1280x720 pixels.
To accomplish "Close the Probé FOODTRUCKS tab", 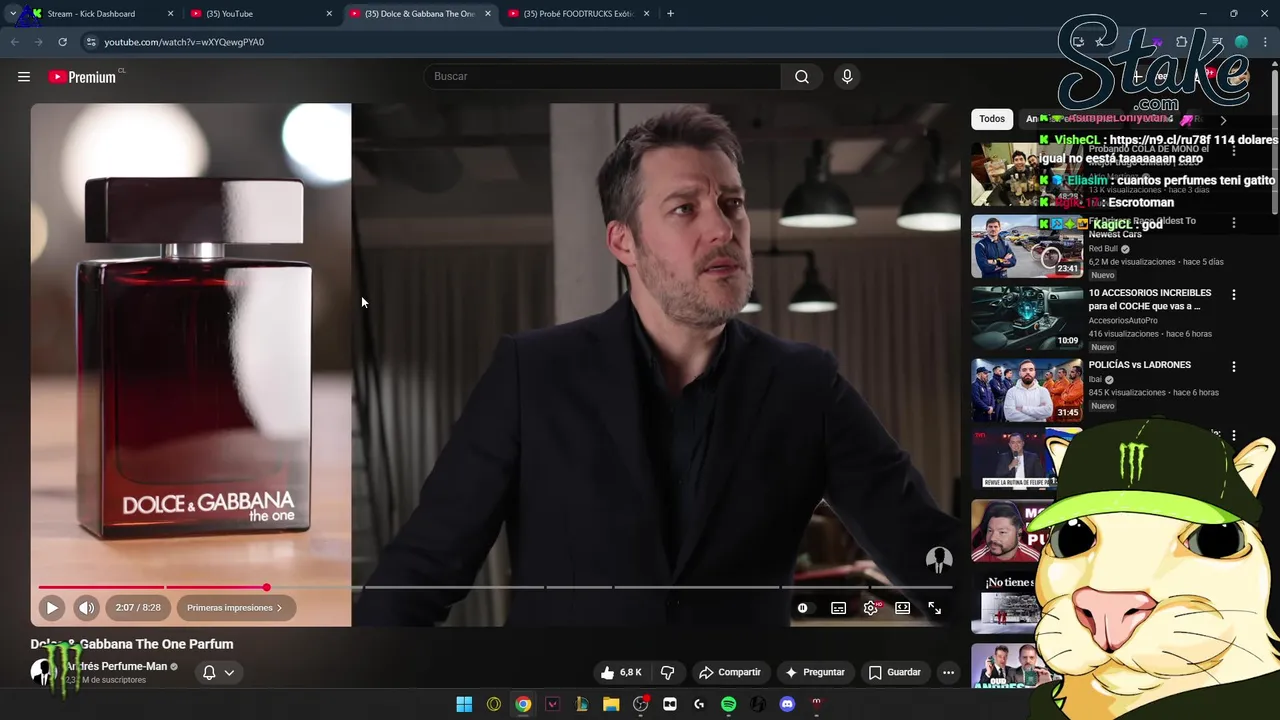I will tap(646, 14).
